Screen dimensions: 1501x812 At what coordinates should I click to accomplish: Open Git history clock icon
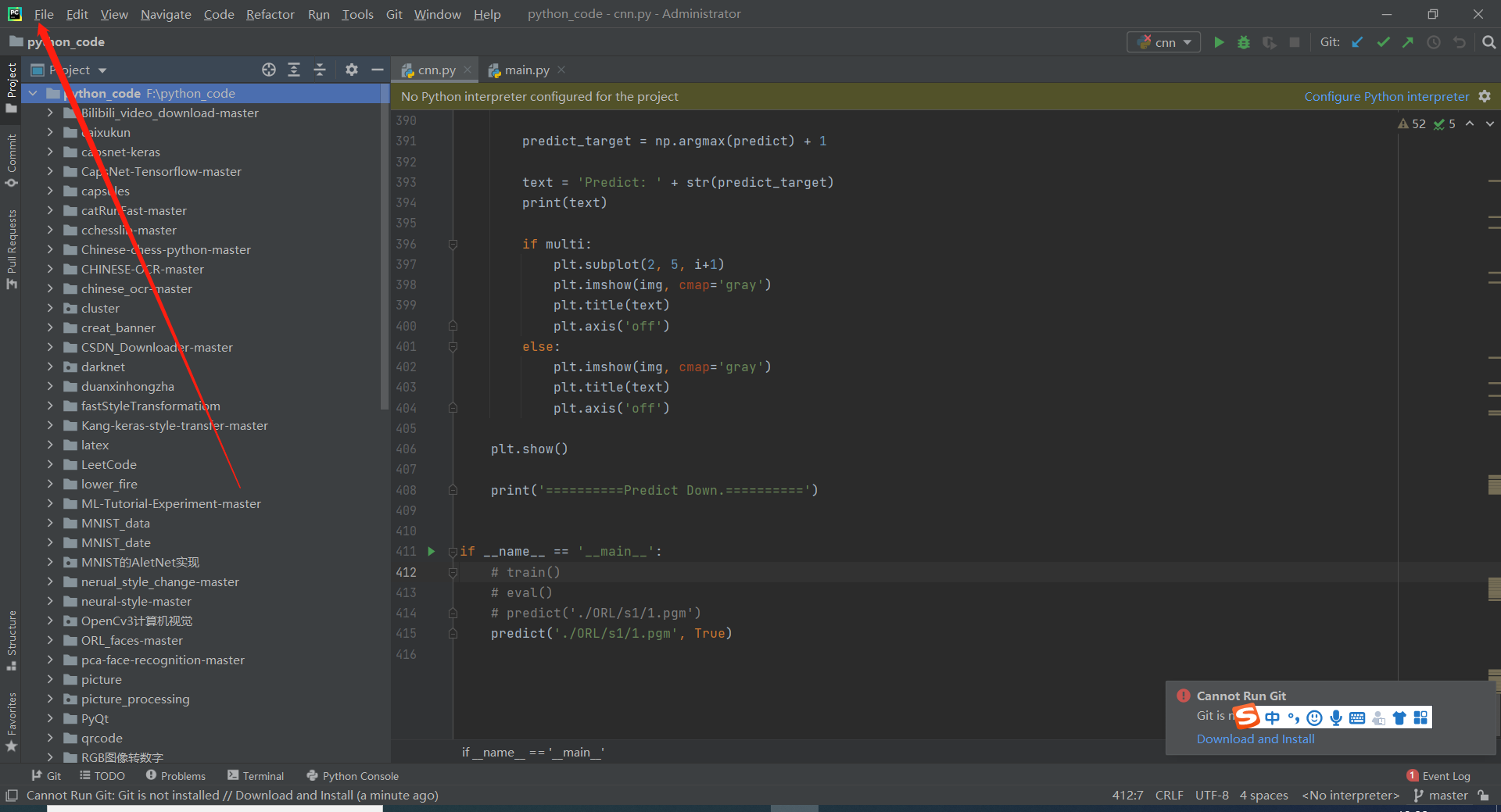[x=1434, y=42]
